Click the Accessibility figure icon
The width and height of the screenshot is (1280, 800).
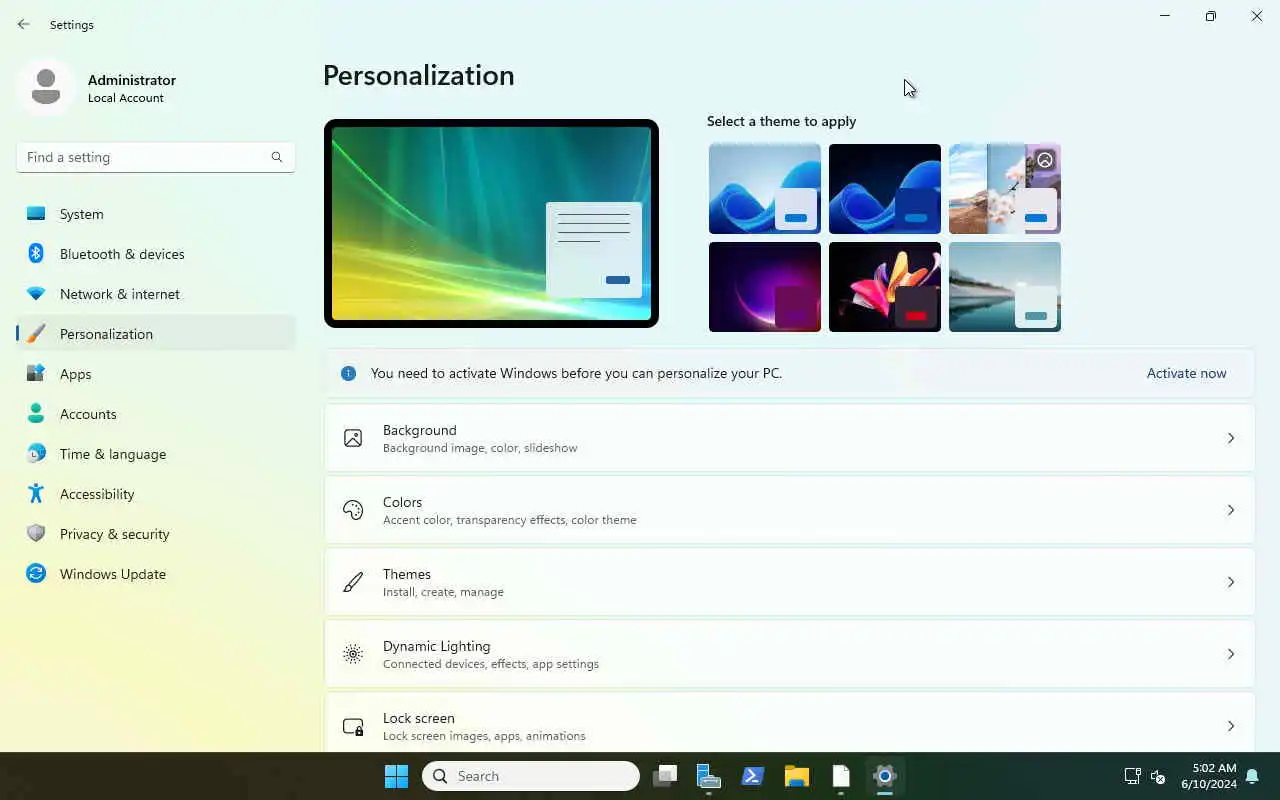[x=36, y=494]
